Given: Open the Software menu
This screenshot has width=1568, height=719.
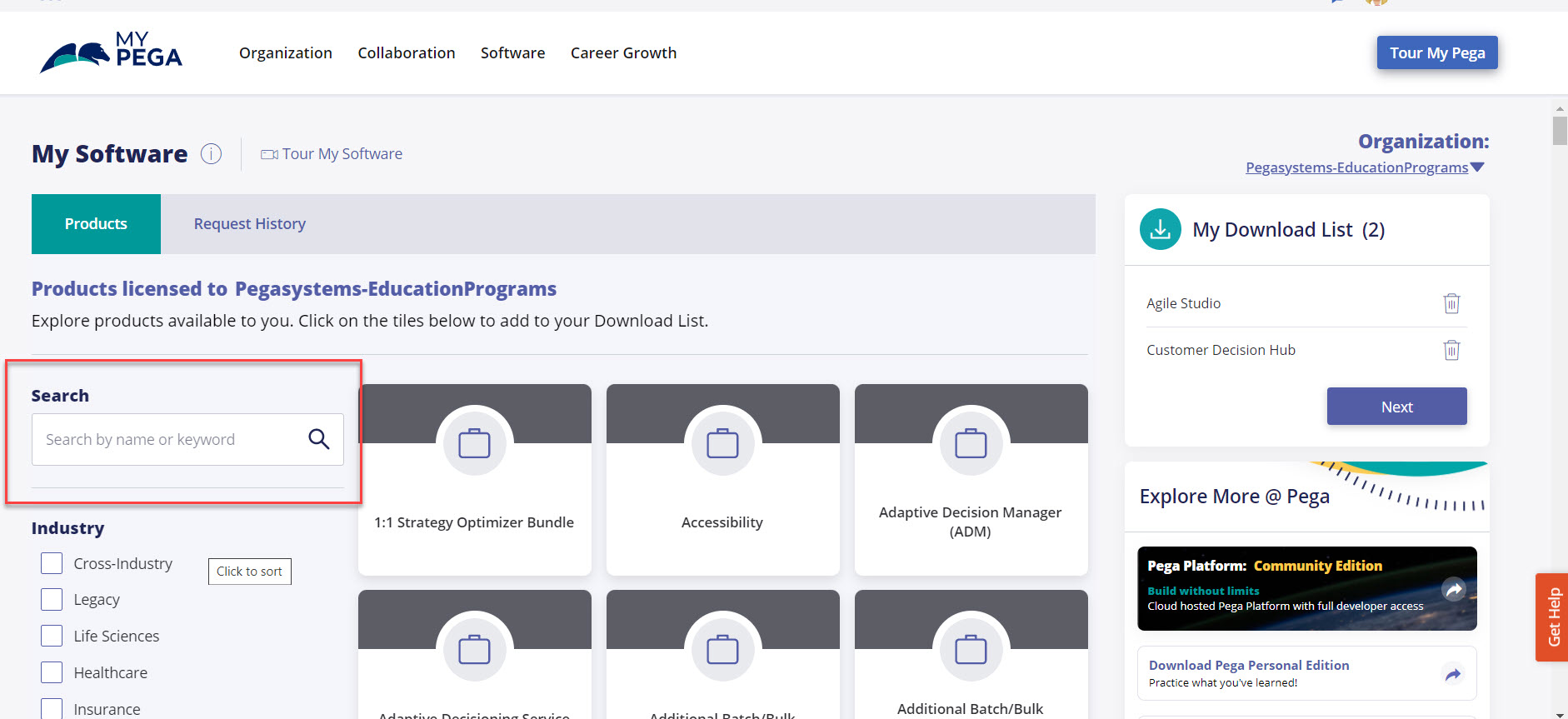Looking at the screenshot, I should click(513, 52).
